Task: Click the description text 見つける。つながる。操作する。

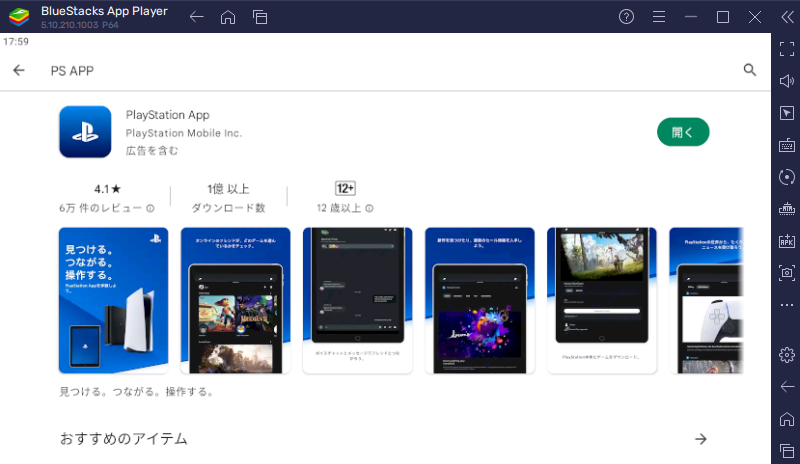Action: click(x=137, y=392)
